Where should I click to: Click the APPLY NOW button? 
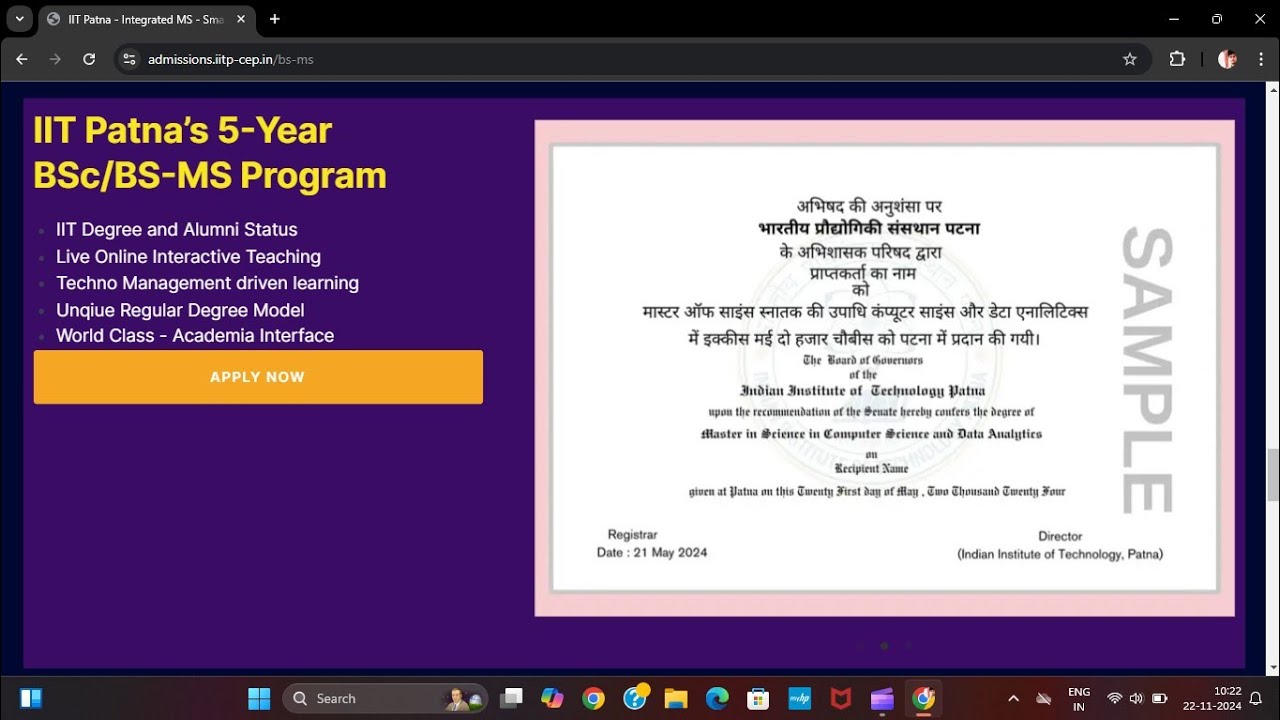click(x=258, y=377)
